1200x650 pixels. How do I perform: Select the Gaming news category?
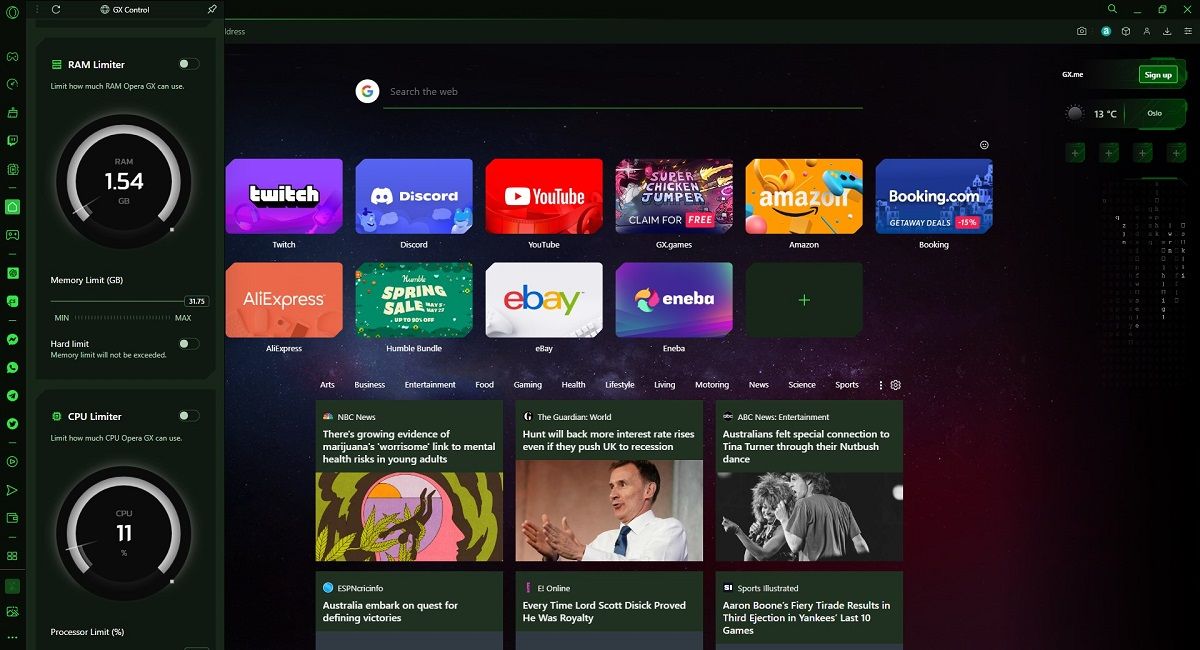[527, 385]
